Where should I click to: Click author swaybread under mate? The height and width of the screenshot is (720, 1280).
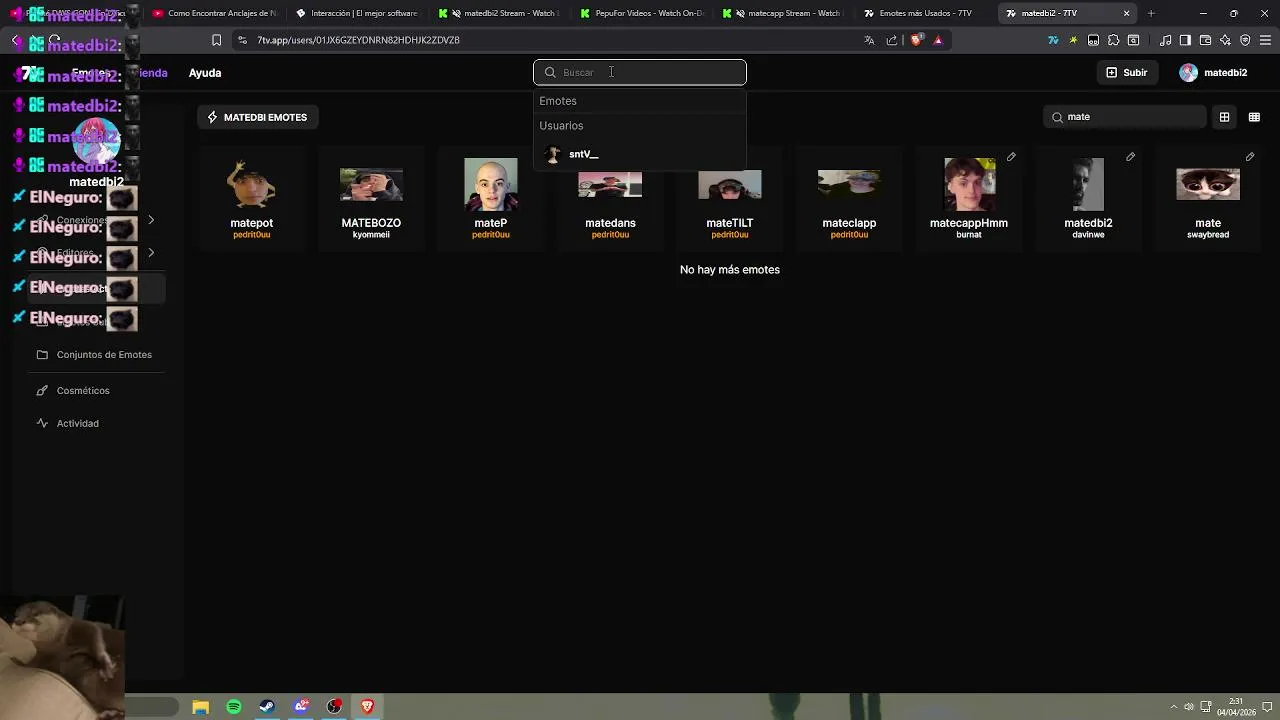pyautogui.click(x=1208, y=235)
